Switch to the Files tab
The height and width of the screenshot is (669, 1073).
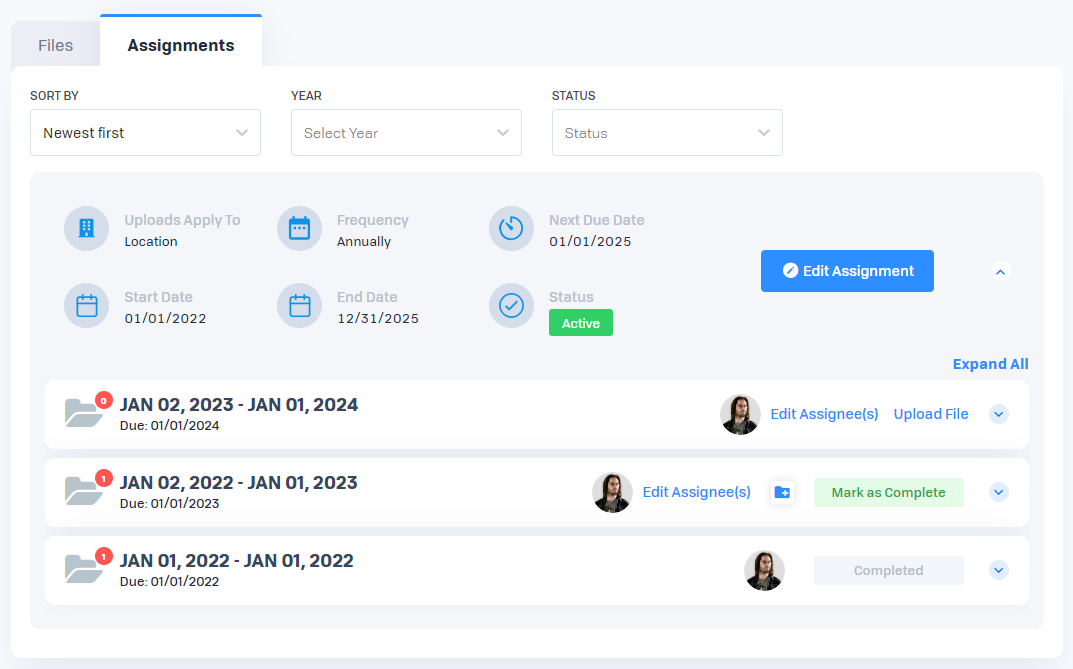coord(55,46)
